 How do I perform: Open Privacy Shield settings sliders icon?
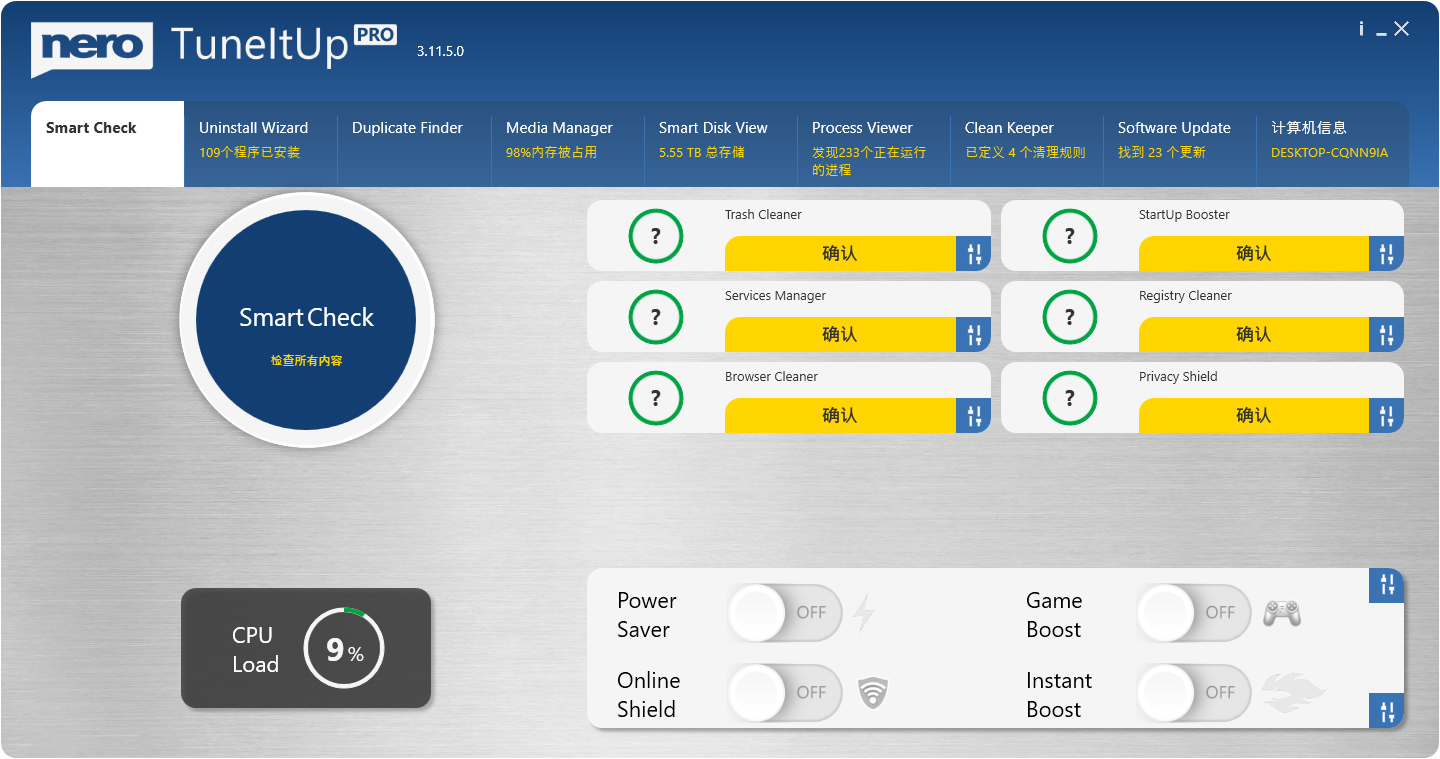tap(1386, 416)
